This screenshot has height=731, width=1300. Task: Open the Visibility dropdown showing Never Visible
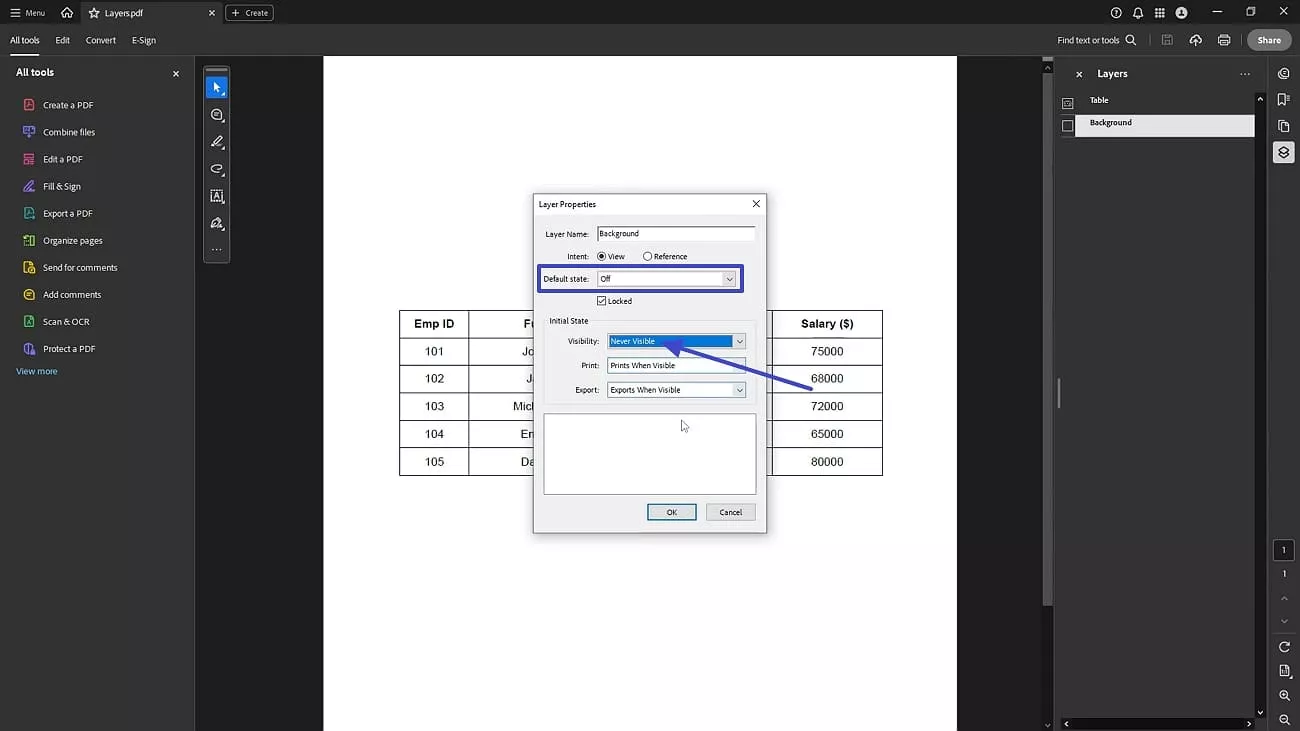point(737,341)
